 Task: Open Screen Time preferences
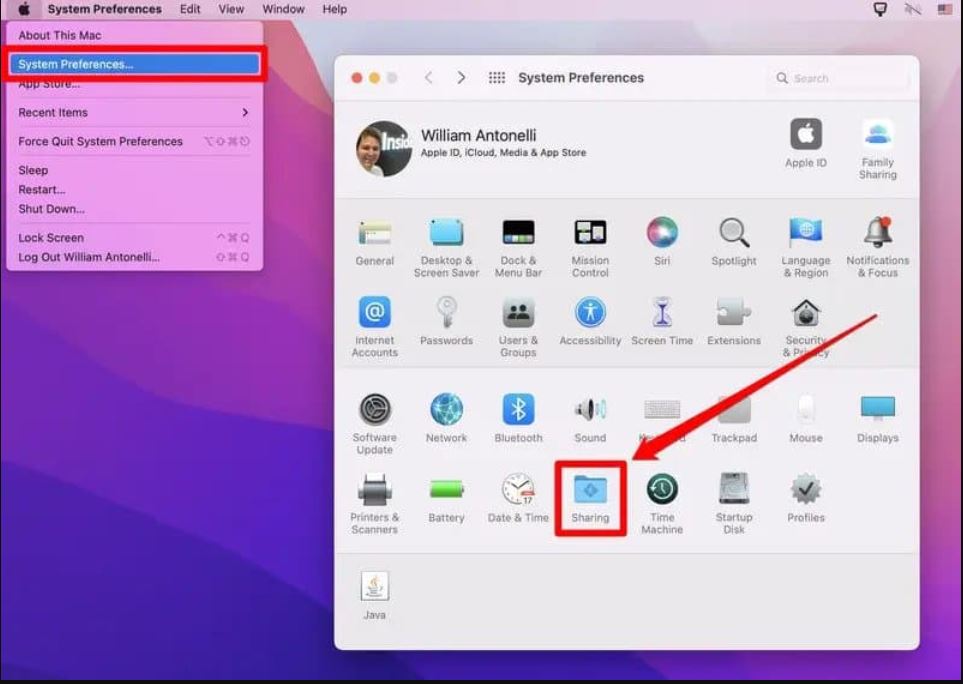point(662,322)
